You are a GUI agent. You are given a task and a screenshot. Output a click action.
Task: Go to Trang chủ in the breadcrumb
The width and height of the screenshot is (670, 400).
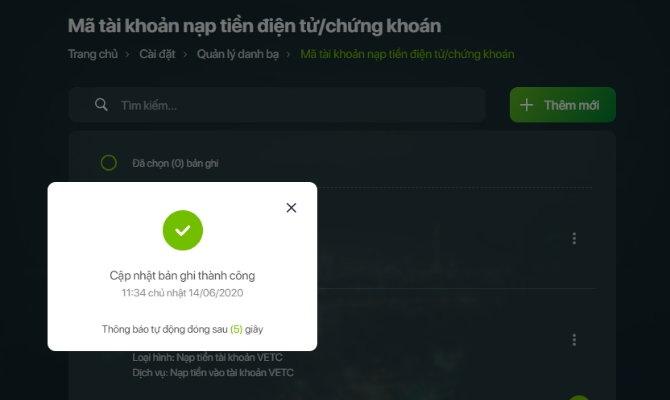click(x=93, y=54)
